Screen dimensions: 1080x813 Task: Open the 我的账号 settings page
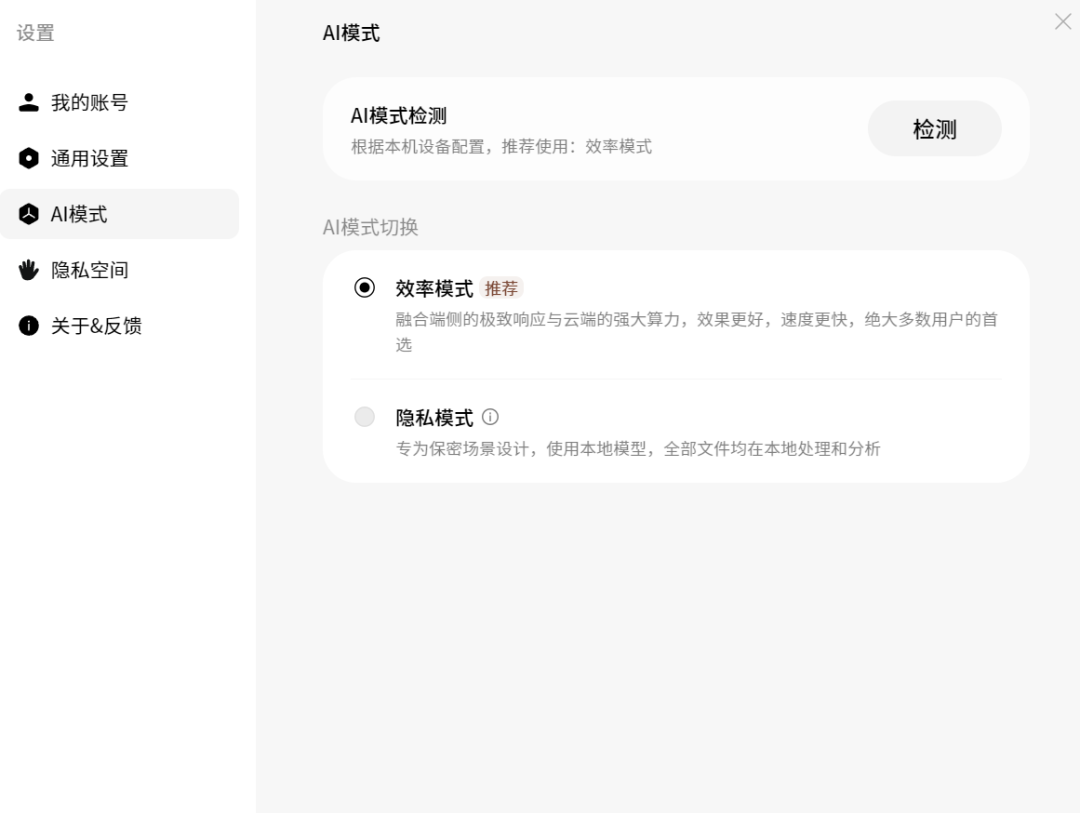pos(119,102)
